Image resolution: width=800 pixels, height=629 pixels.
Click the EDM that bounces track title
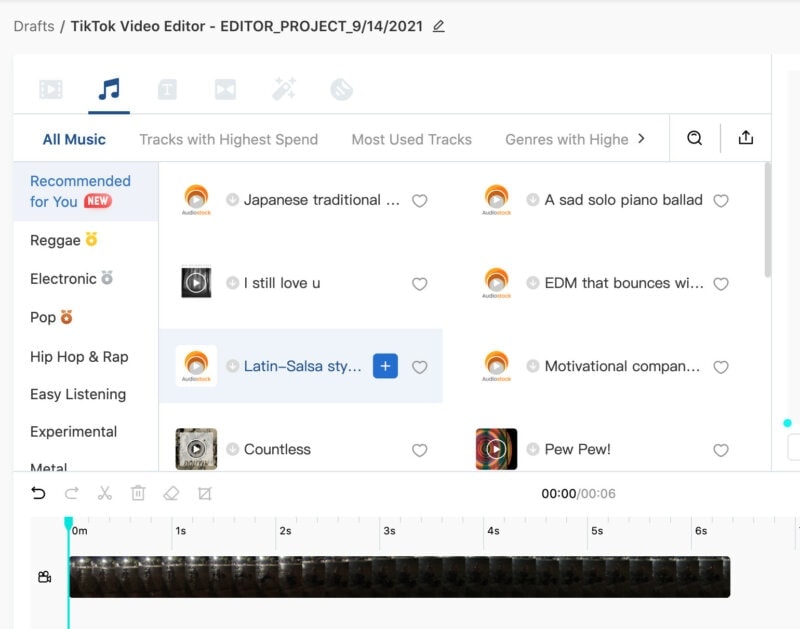624,283
